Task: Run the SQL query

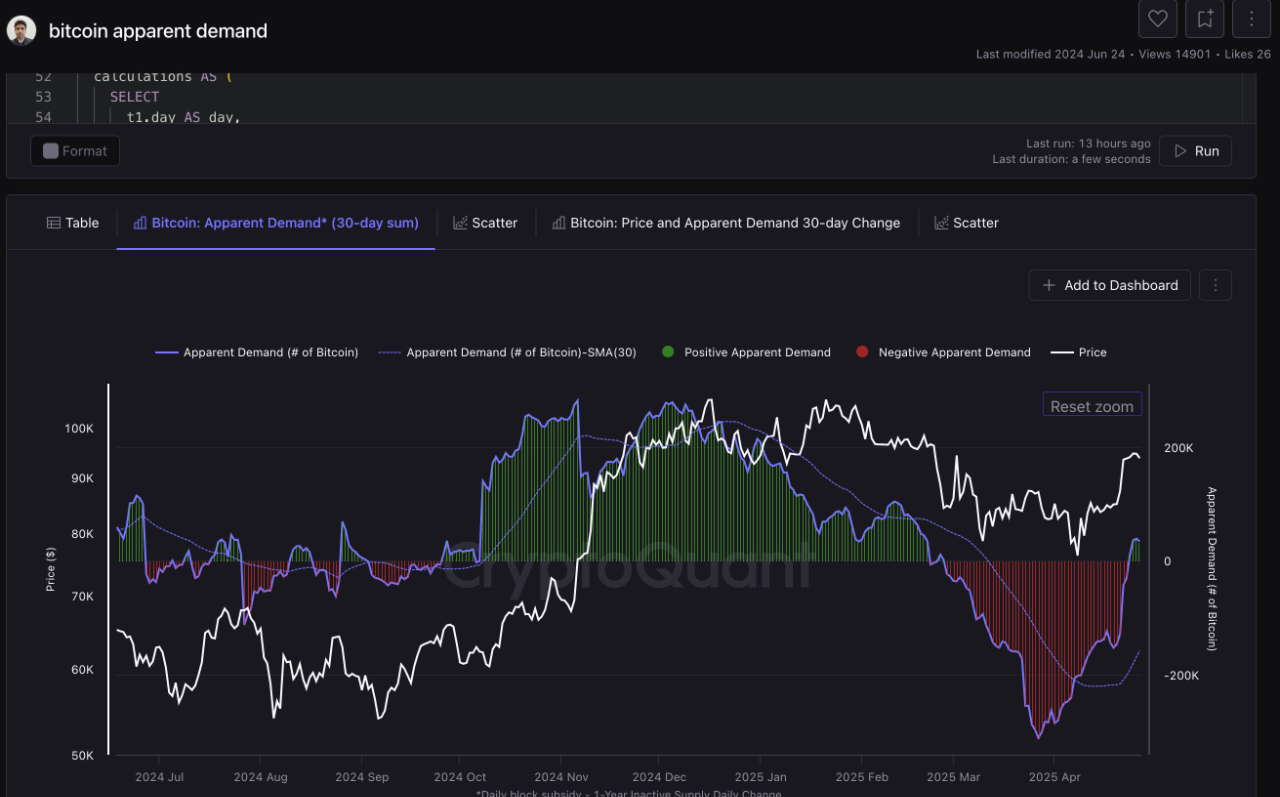Action: coord(1195,151)
